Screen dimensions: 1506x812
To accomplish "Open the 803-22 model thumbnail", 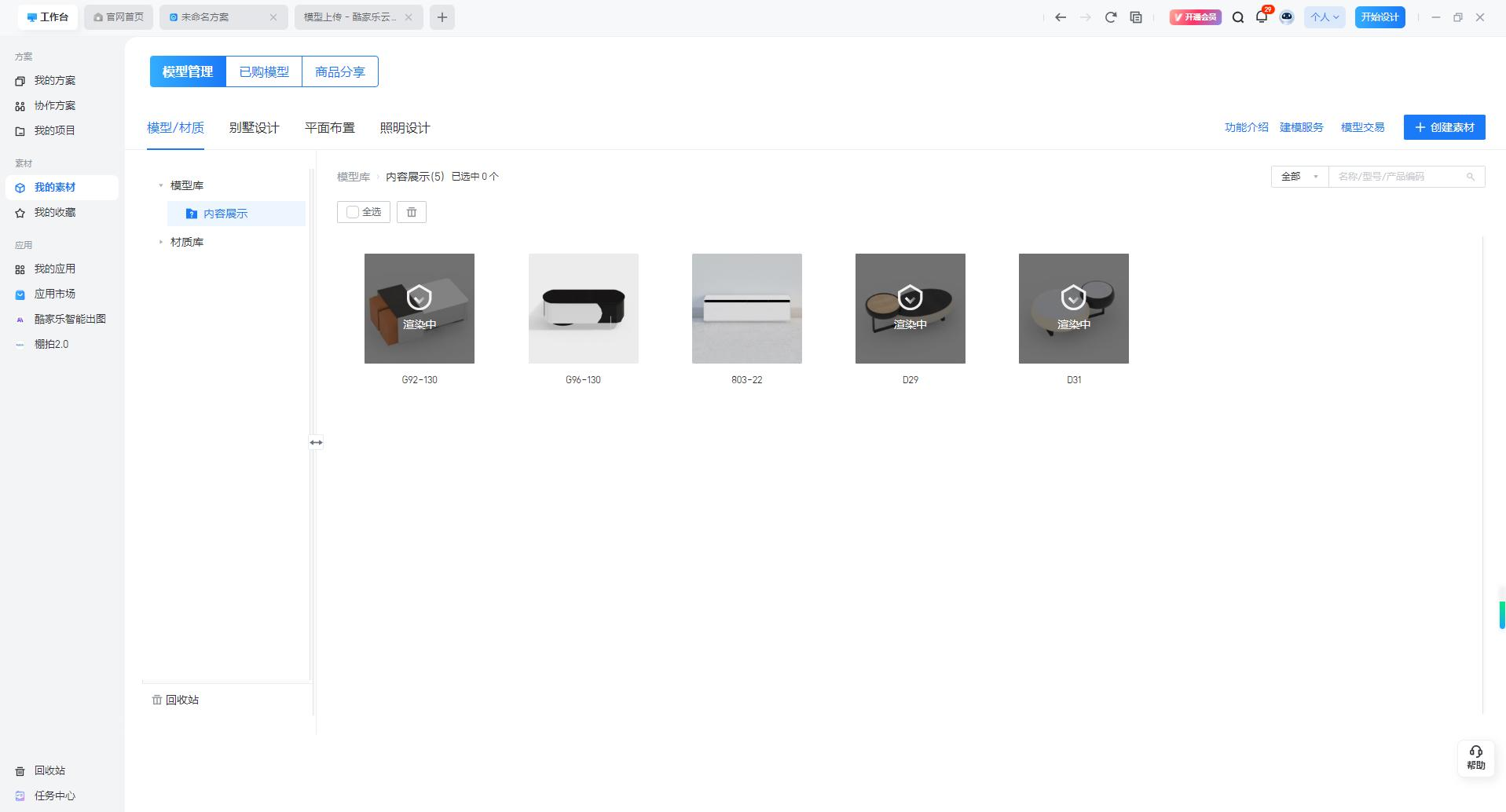I will click(747, 309).
